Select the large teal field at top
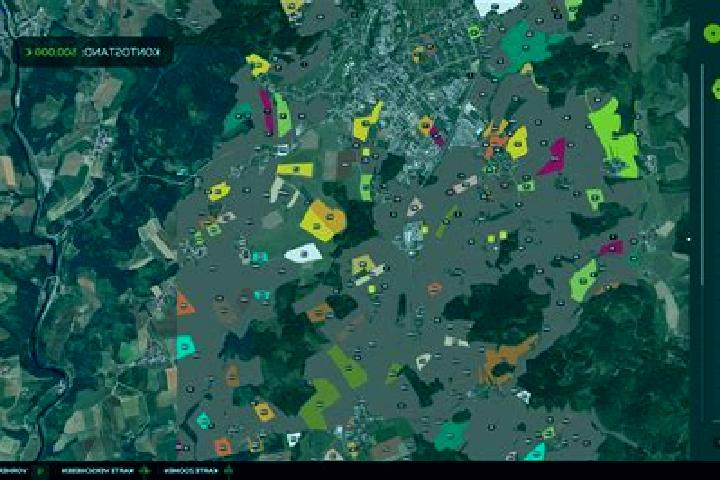Image resolution: width=720 pixels, height=480 pixels. [x=529, y=45]
